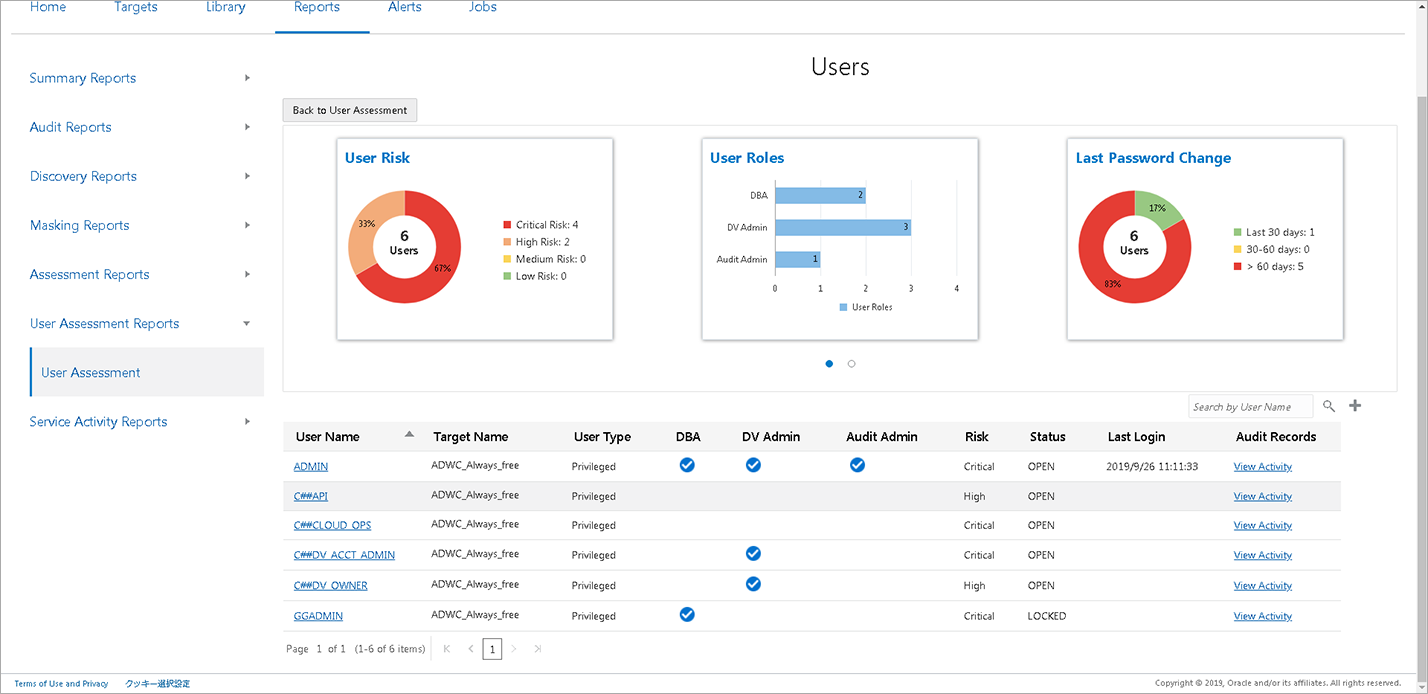Click the search magnifier icon

(x=1329, y=406)
